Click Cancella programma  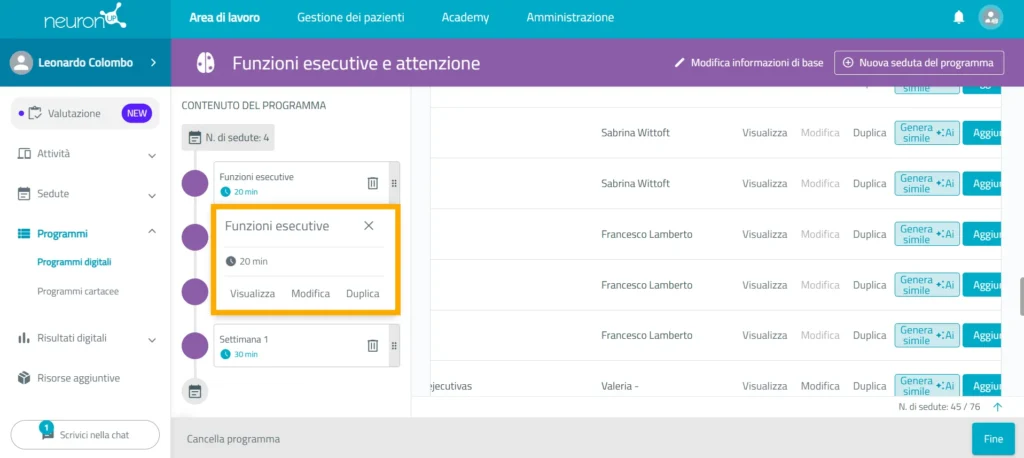[x=233, y=439]
